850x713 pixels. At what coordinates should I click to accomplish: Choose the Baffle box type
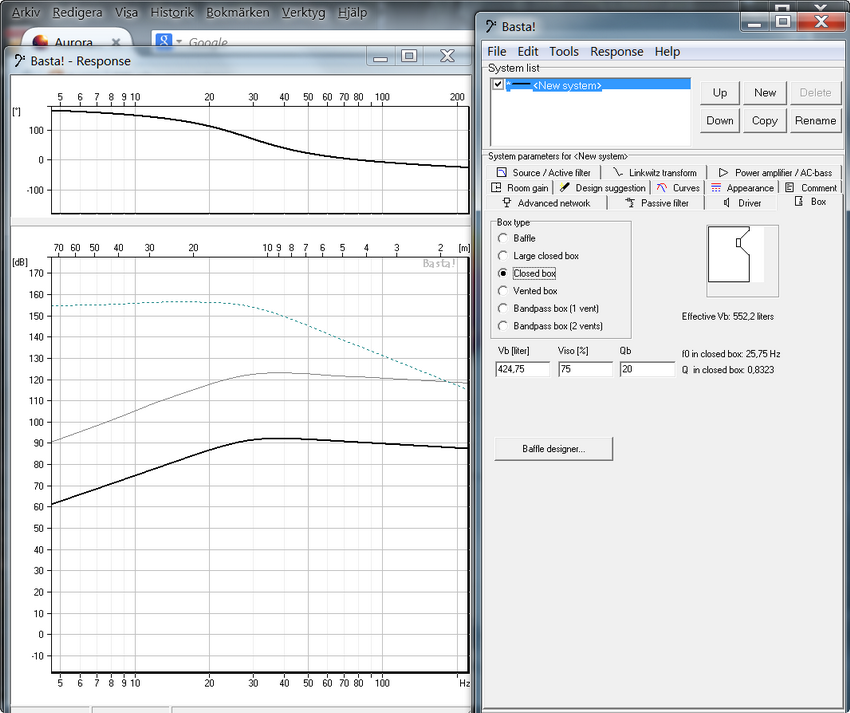[503, 238]
